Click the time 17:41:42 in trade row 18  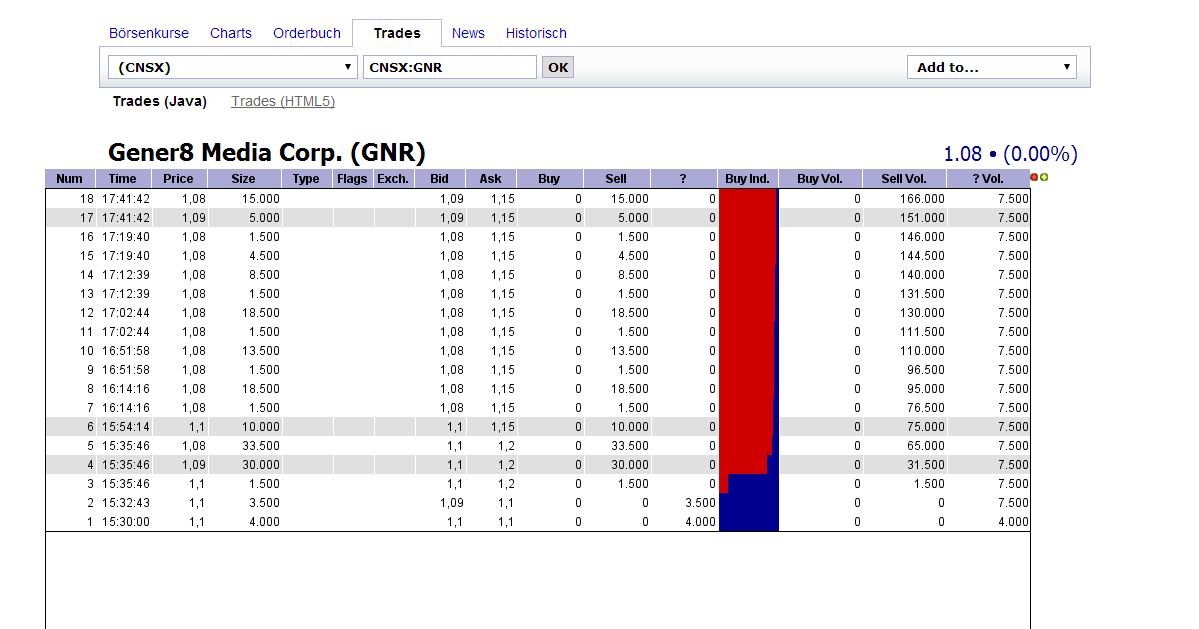click(126, 199)
